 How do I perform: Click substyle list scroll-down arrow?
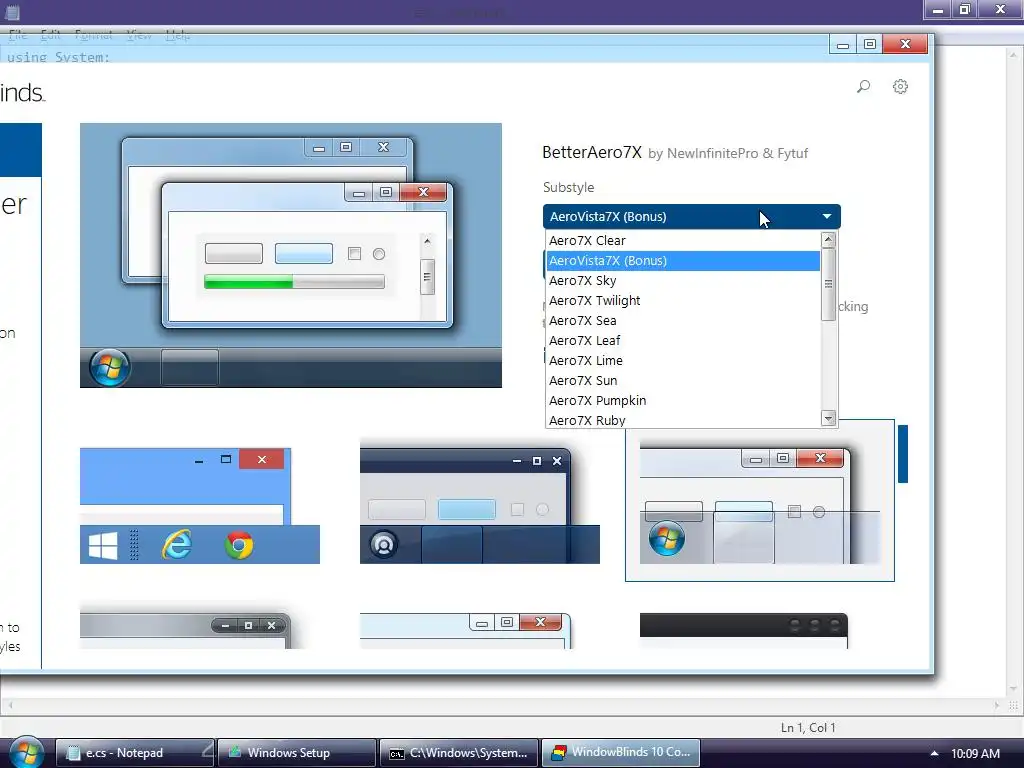828,419
